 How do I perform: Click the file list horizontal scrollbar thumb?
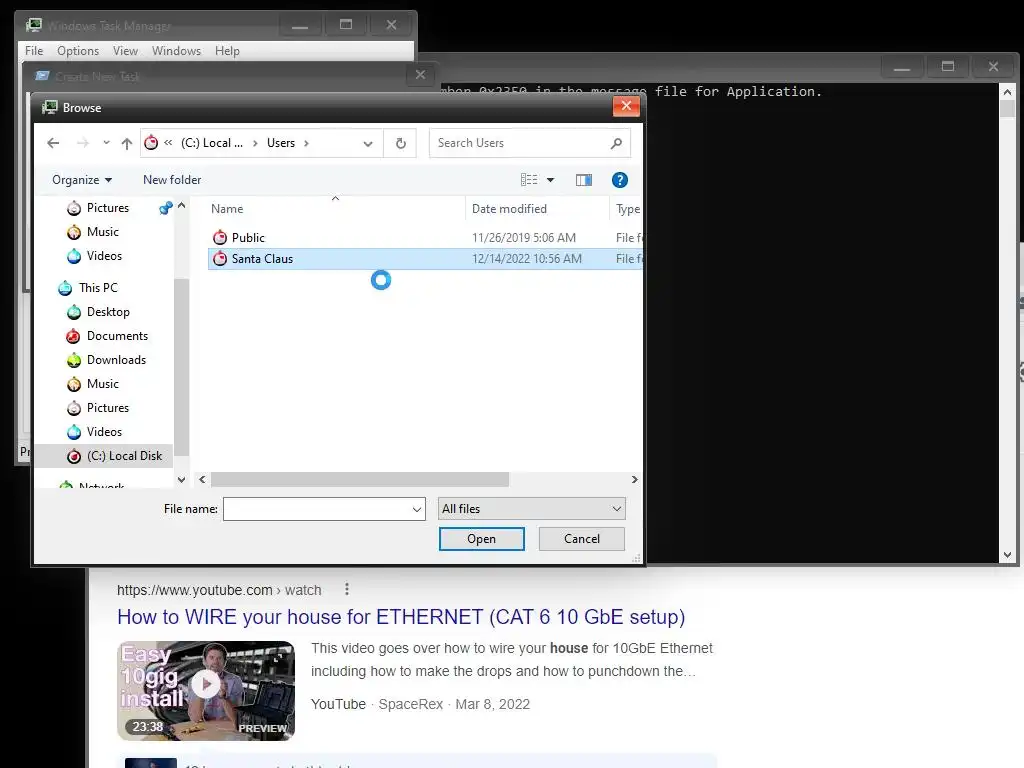pyautogui.click(x=360, y=479)
